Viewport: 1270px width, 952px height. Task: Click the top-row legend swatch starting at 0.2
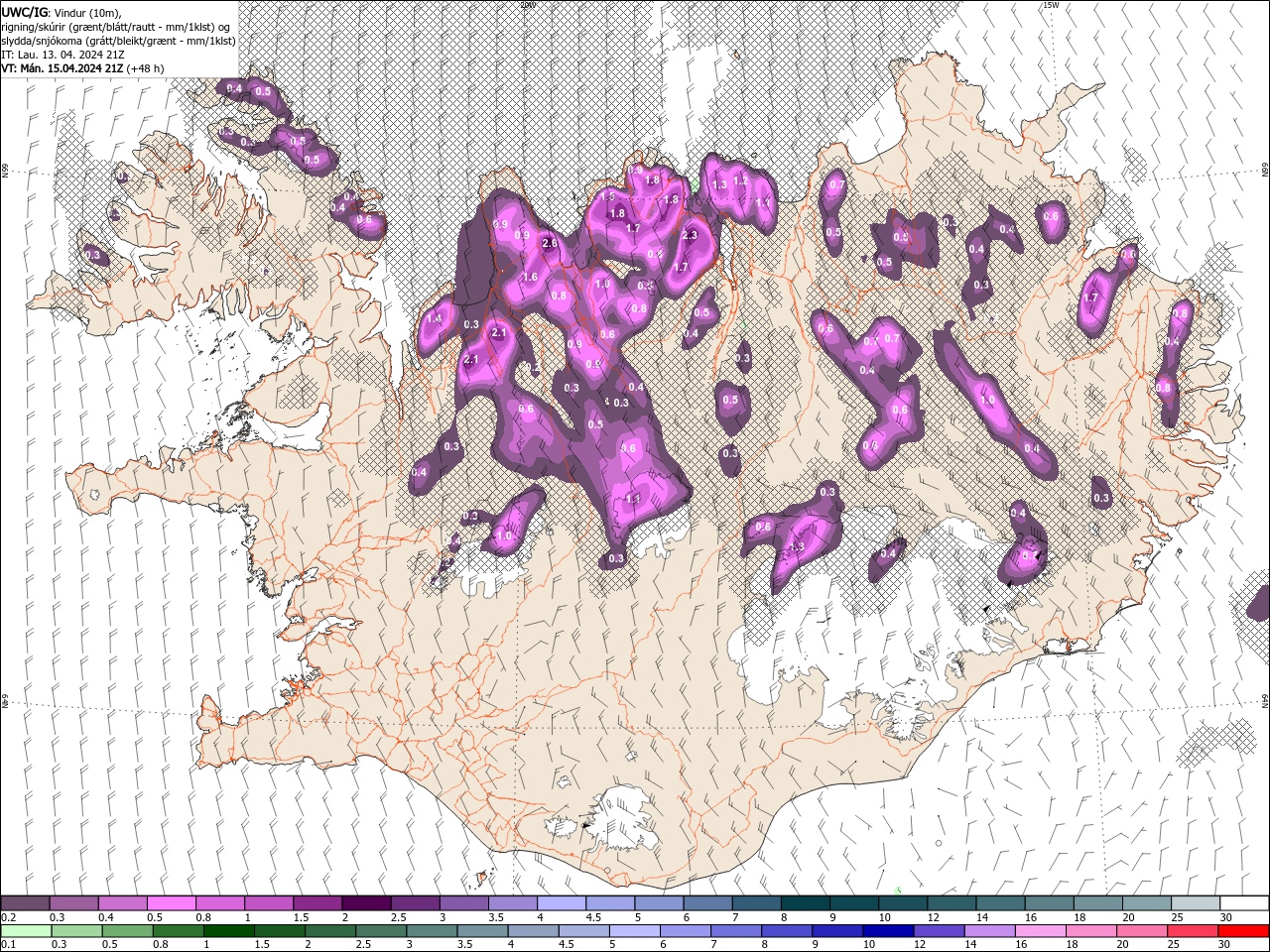tap(25, 903)
